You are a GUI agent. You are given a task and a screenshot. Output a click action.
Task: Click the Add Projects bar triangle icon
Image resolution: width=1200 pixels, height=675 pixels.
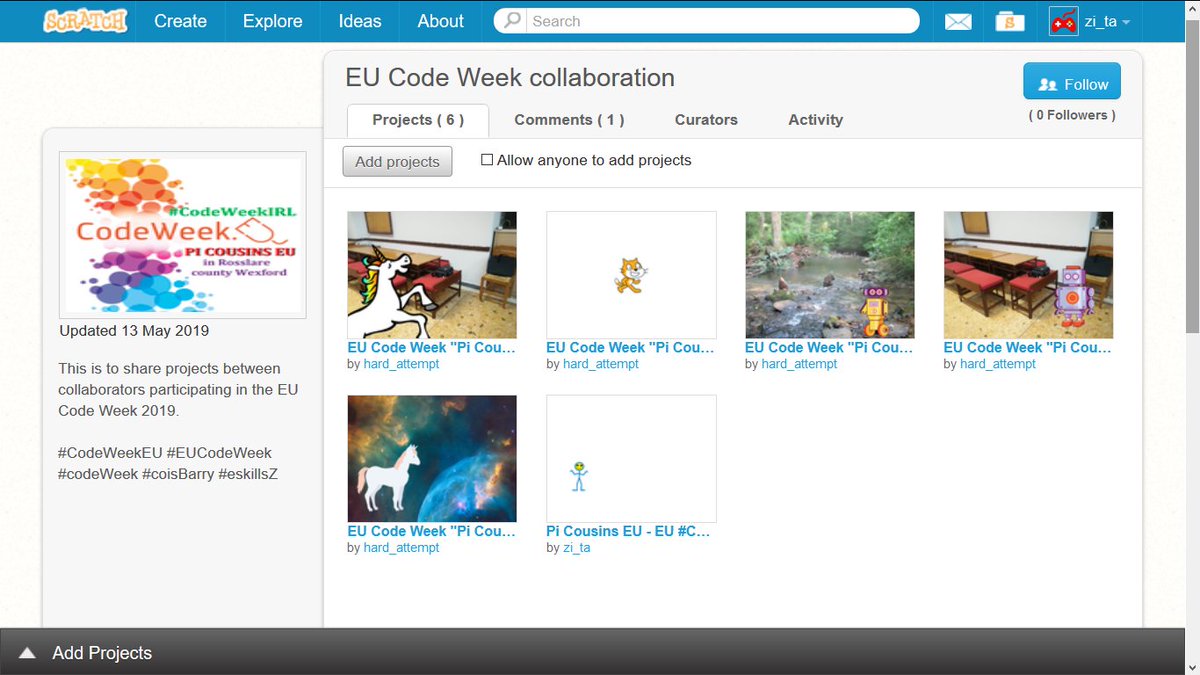pos(28,653)
